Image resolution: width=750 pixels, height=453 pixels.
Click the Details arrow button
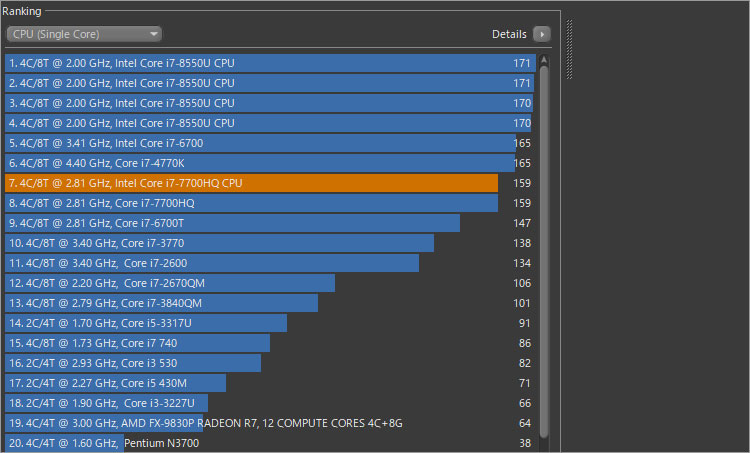542,34
